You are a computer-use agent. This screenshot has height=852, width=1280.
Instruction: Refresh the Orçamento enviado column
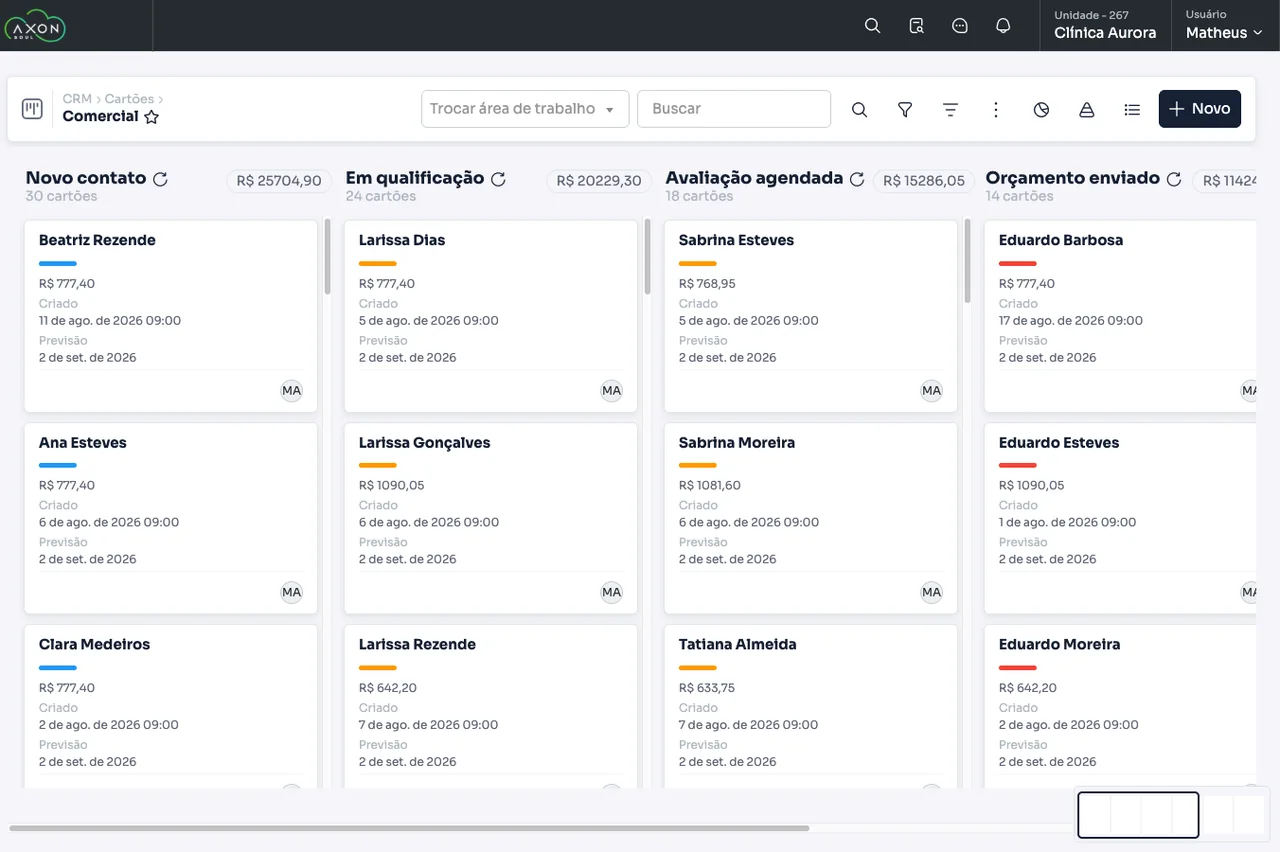[1174, 179]
